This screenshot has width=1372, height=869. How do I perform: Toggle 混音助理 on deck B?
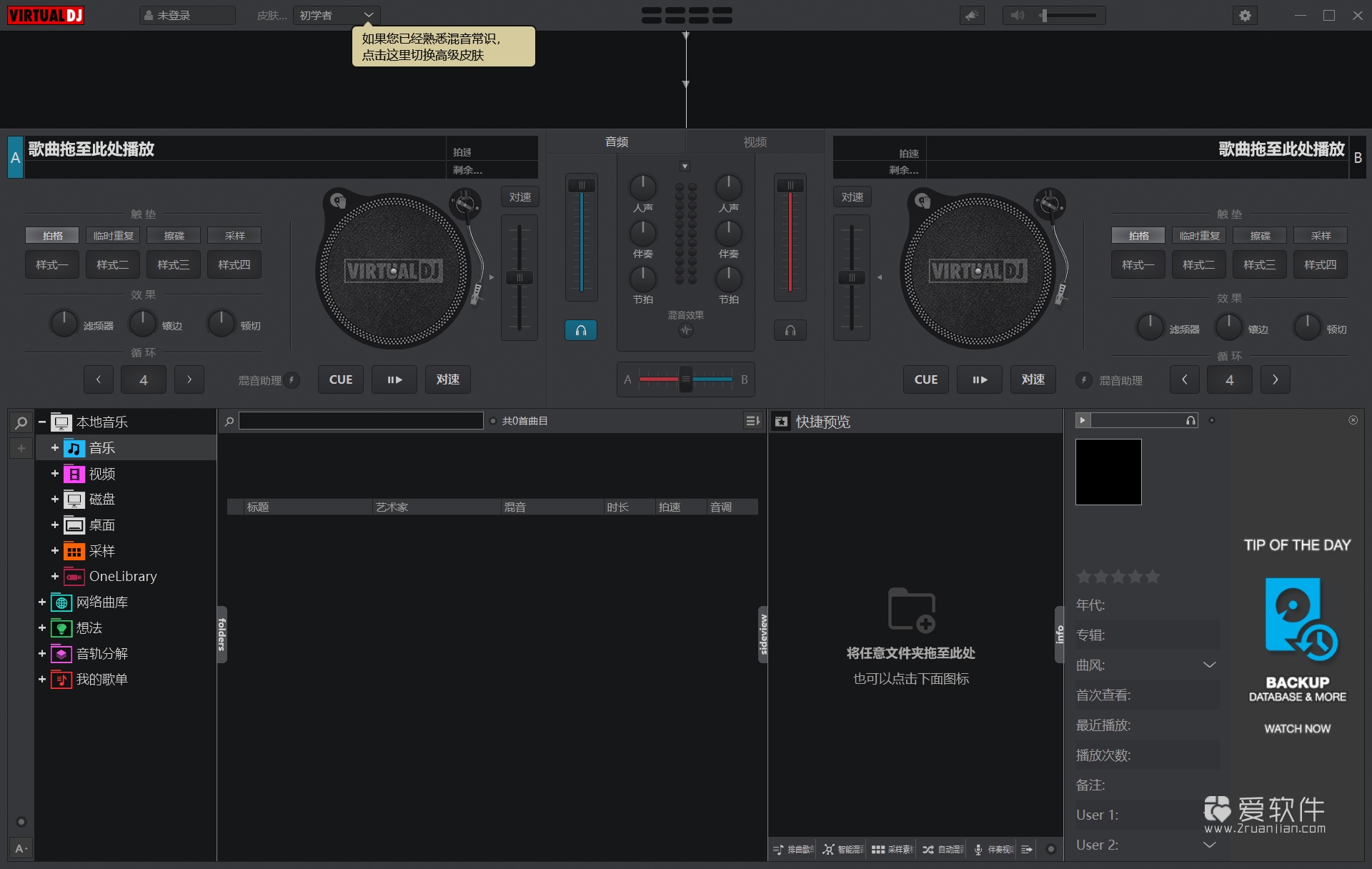tap(1083, 380)
